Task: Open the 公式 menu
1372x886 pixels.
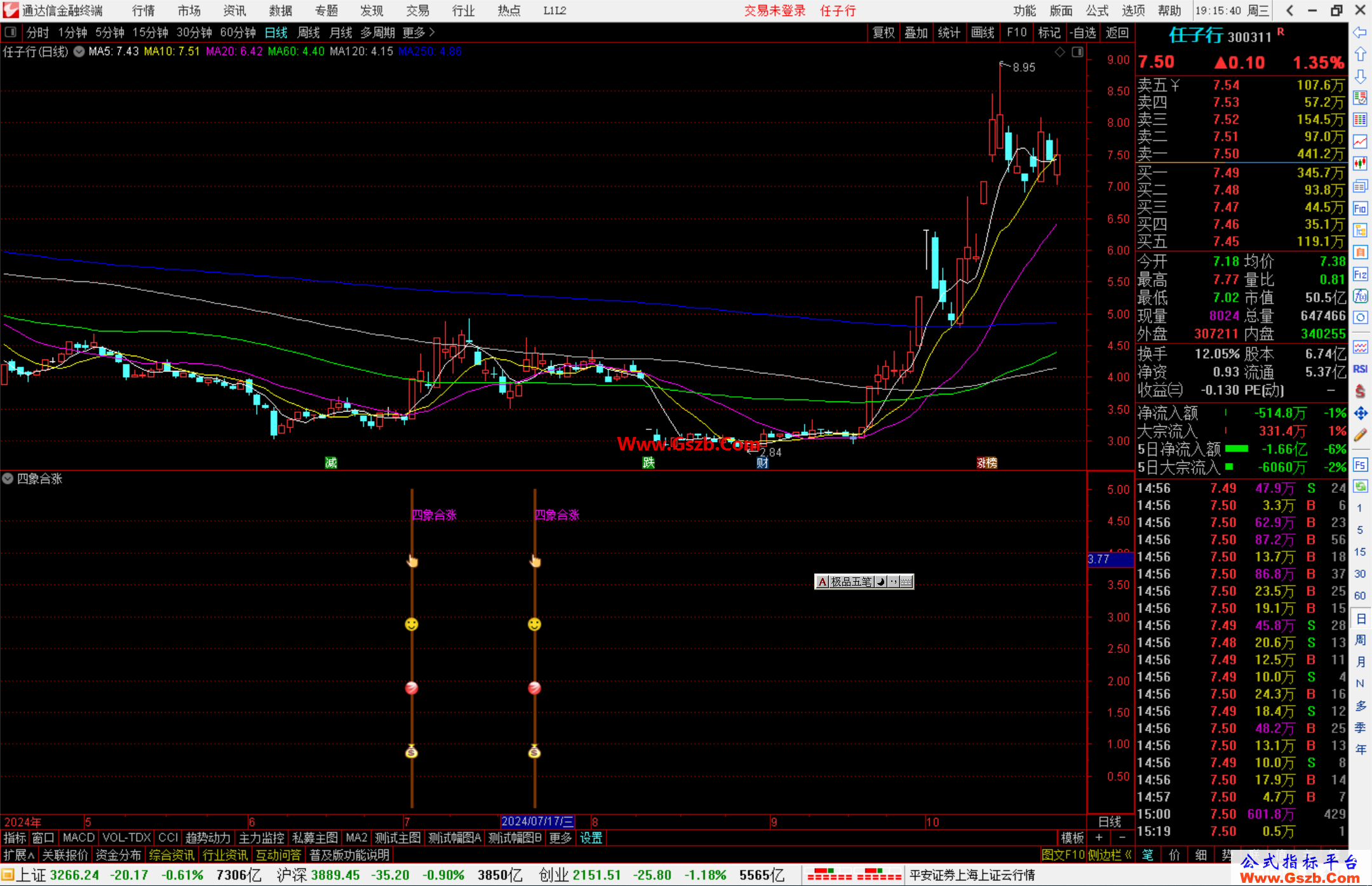Action: pyautogui.click(x=1097, y=11)
